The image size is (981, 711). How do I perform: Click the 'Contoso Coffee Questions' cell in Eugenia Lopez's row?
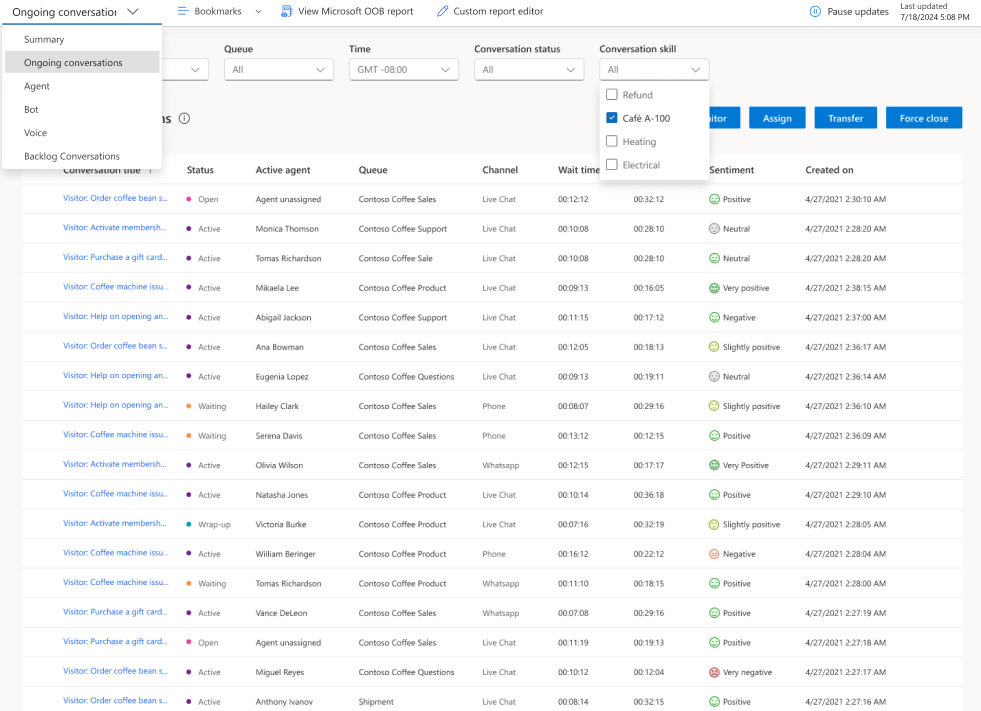point(406,377)
